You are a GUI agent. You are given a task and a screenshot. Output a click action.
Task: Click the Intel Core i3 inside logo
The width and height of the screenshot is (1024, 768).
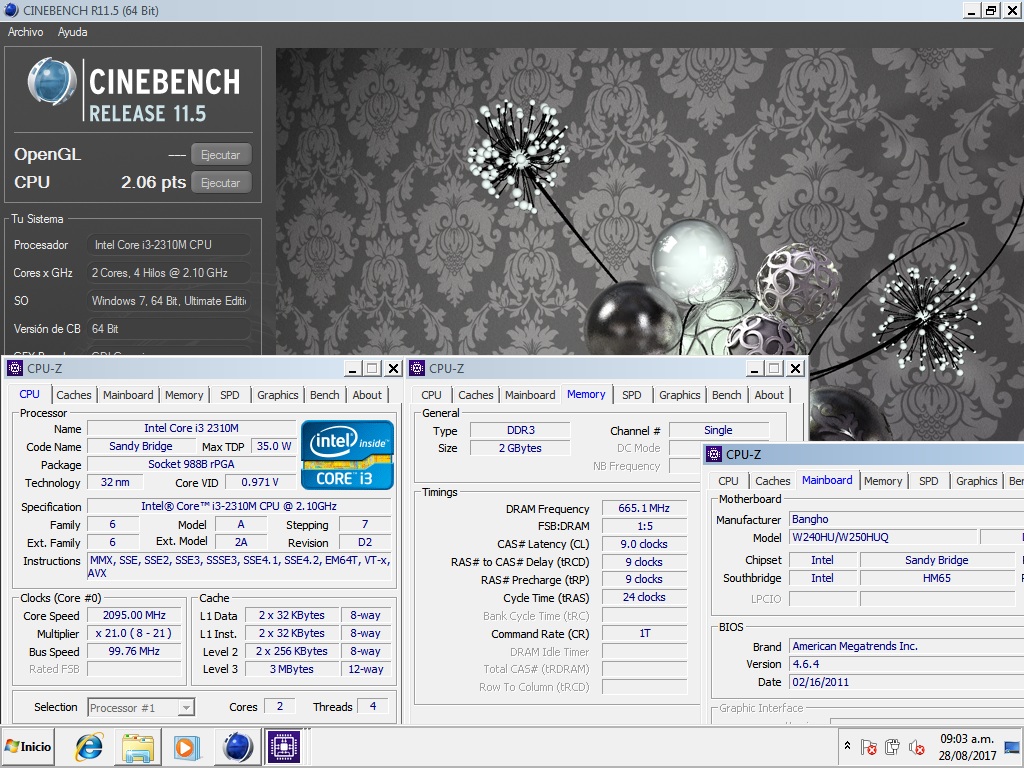347,455
